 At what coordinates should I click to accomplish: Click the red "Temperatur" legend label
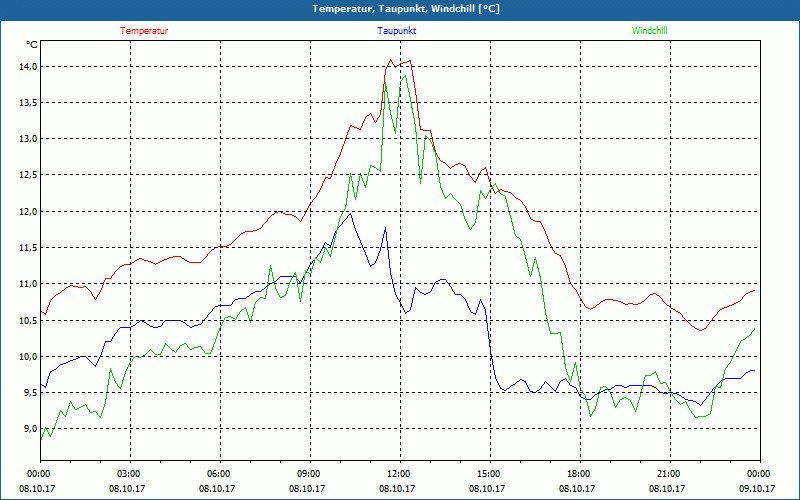pos(144,30)
